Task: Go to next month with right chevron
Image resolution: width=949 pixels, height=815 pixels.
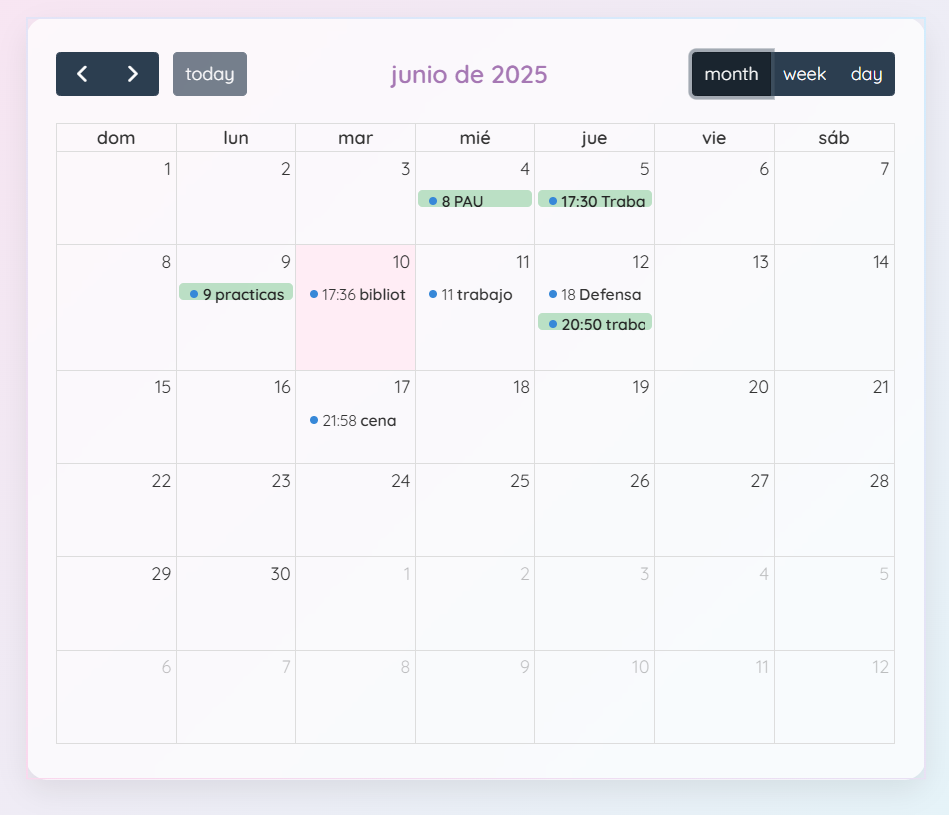Action: (133, 74)
